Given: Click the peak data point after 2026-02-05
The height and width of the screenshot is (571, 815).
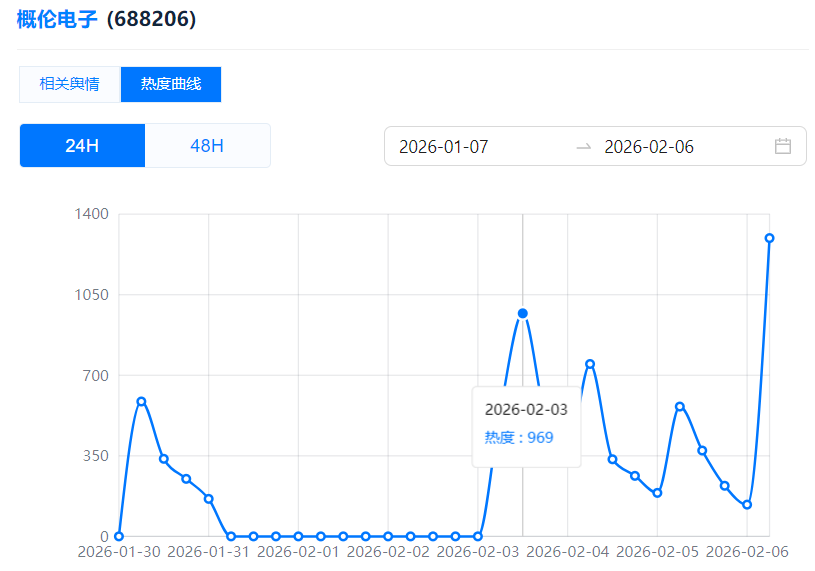Looking at the screenshot, I should coord(680,406).
